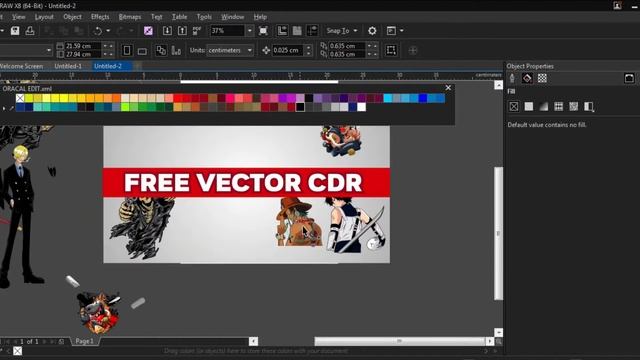Select the no-color X swatch in palette
The width and height of the screenshot is (640, 360).
tap(20, 98)
